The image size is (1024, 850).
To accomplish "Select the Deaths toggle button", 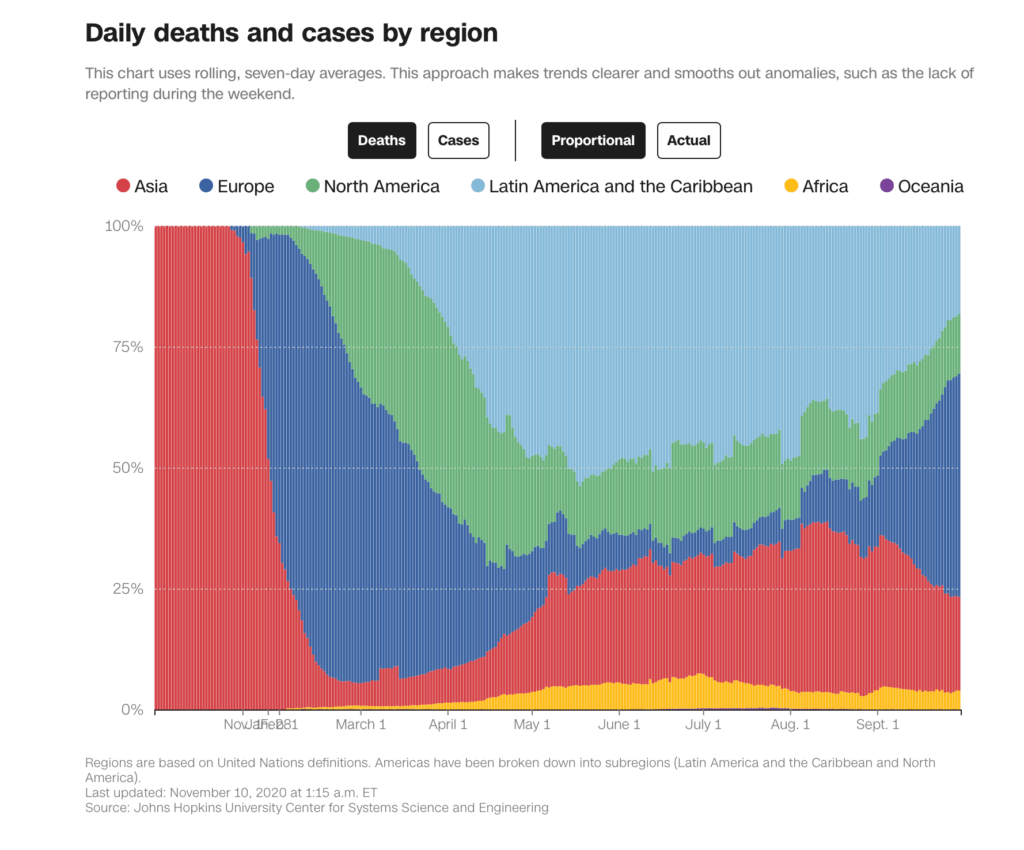I will pyautogui.click(x=381, y=140).
